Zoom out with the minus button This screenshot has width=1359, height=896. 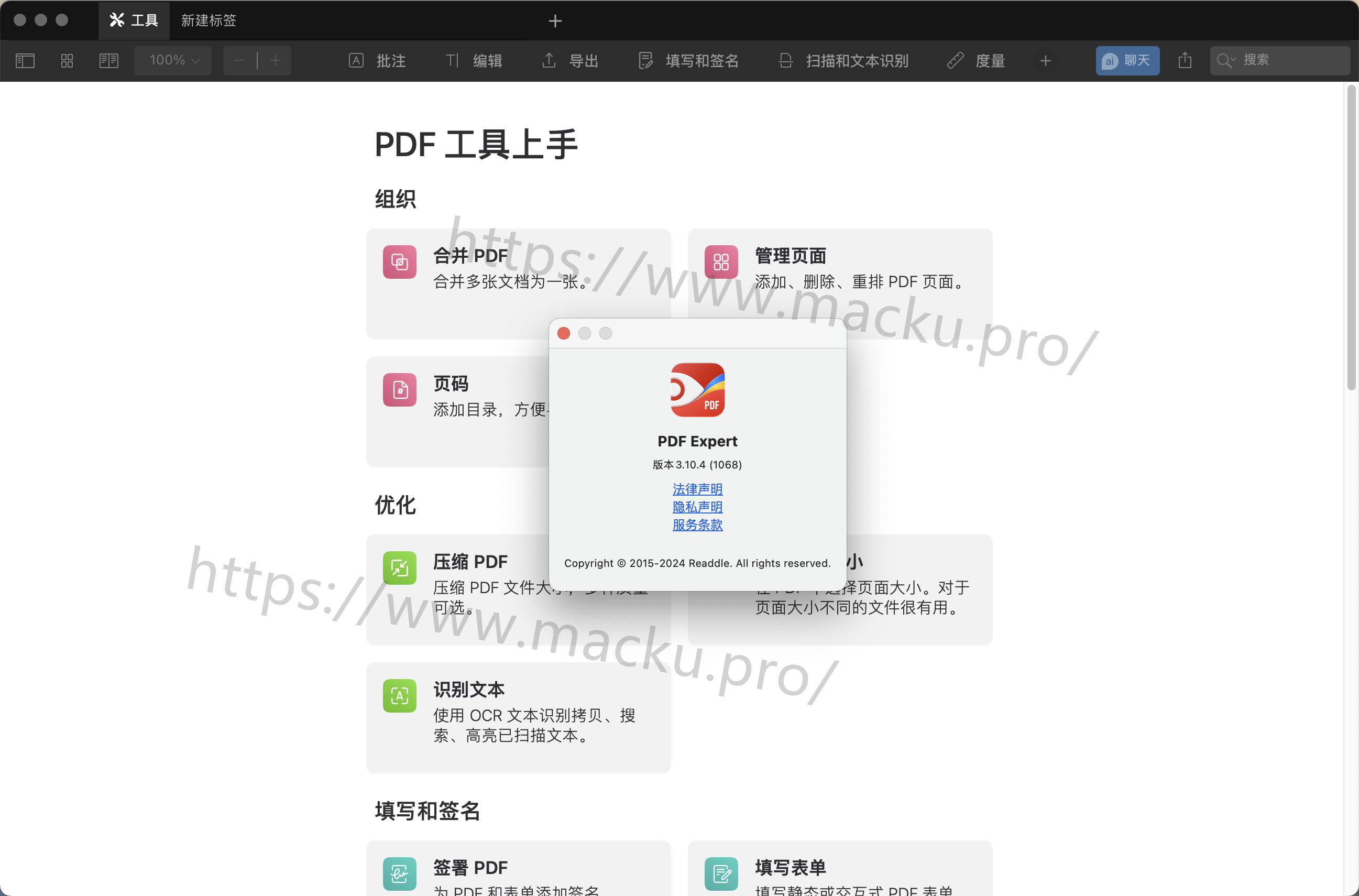tap(239, 61)
